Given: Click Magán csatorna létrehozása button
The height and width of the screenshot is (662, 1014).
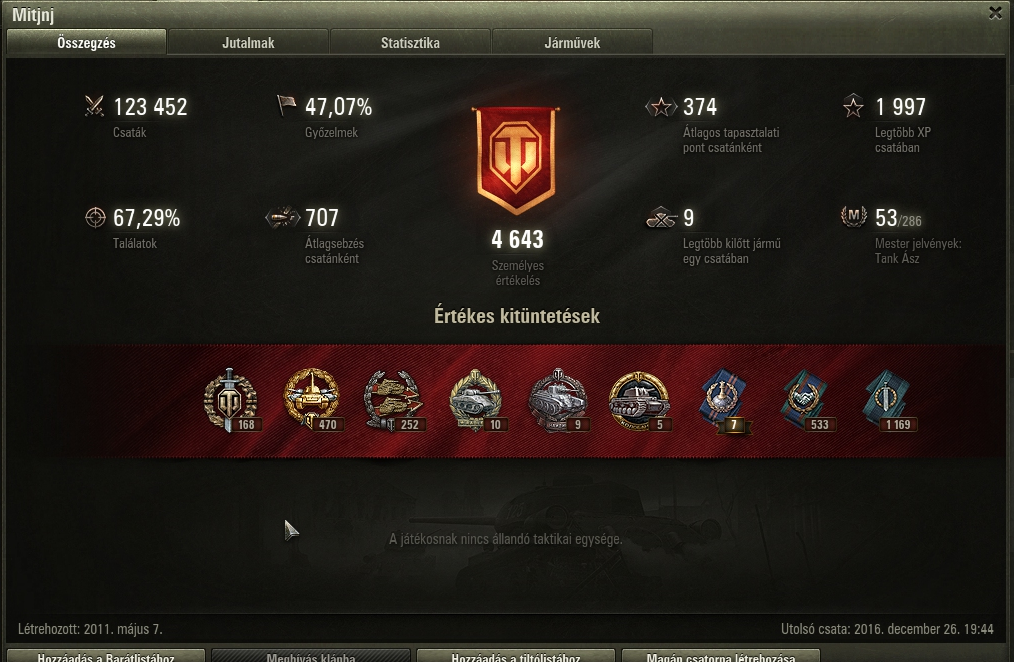Looking at the screenshot, I should coord(720,656).
